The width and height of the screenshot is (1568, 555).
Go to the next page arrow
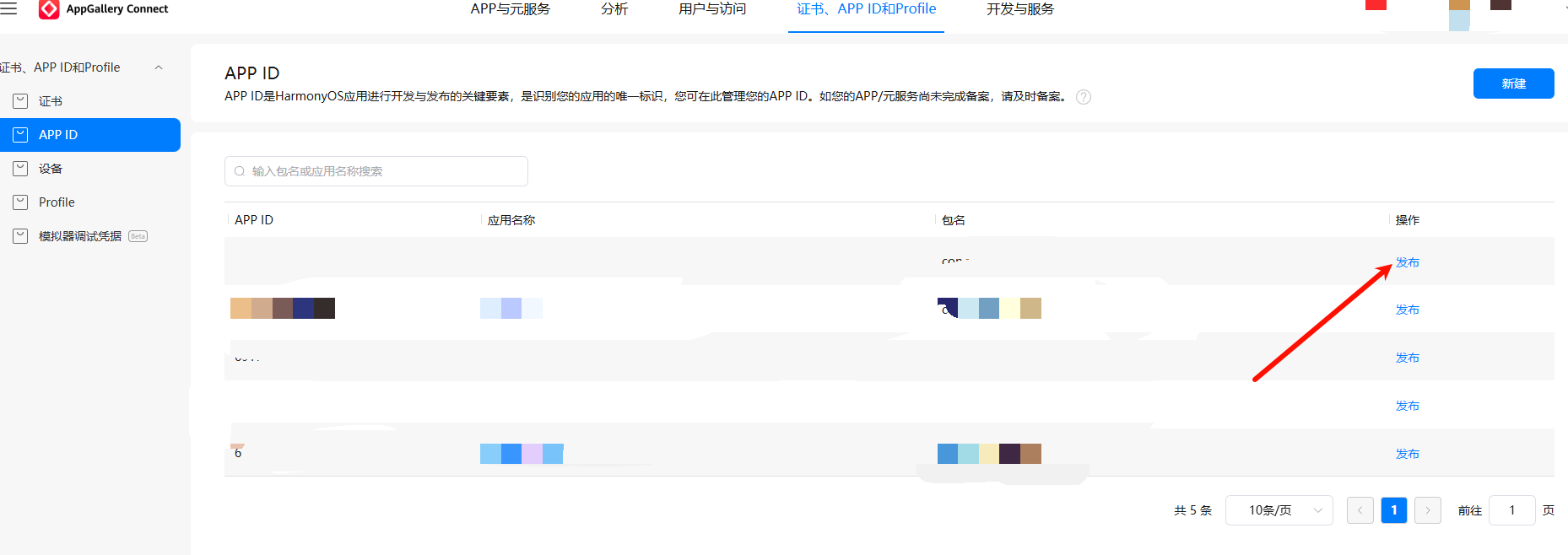(x=1427, y=510)
